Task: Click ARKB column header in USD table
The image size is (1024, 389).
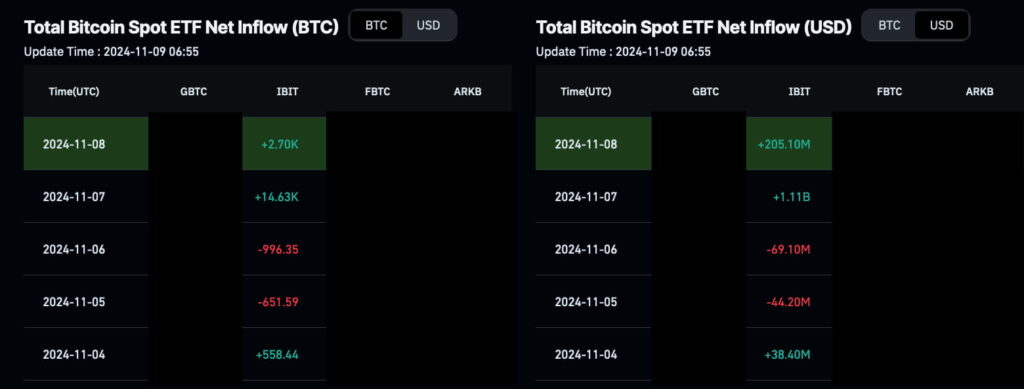Action: (980, 91)
